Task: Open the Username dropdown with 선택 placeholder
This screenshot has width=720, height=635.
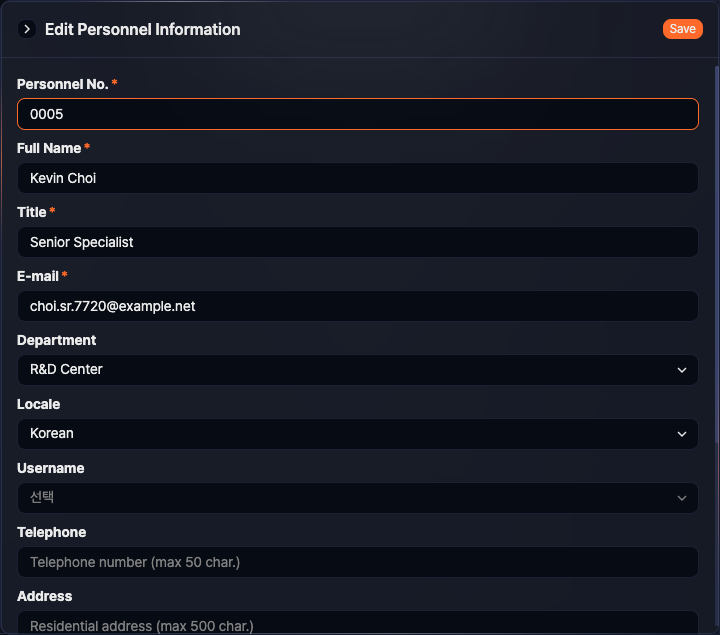Action: pyautogui.click(x=357, y=498)
